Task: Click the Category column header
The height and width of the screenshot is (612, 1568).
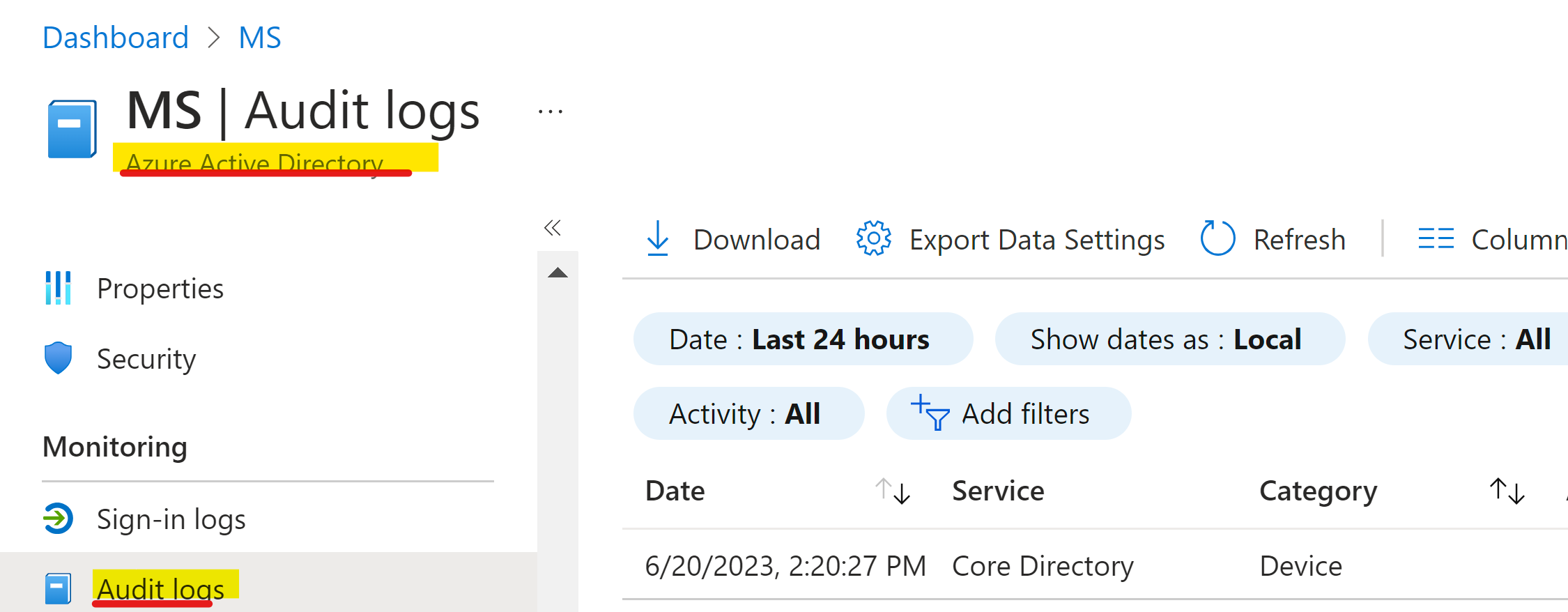Action: (x=1318, y=491)
